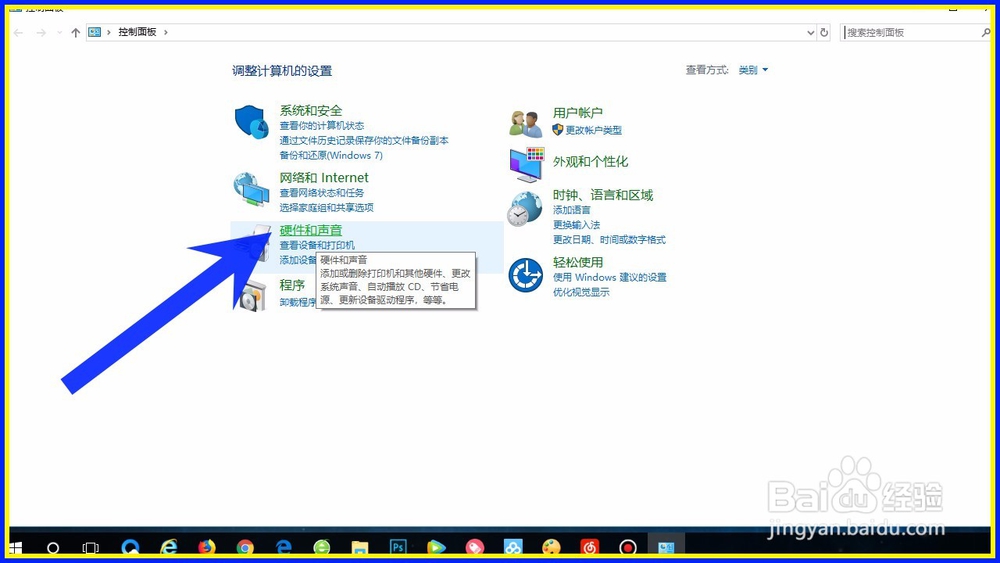Click 添加语言
Image resolution: width=1000 pixels, height=563 pixels.
point(571,210)
